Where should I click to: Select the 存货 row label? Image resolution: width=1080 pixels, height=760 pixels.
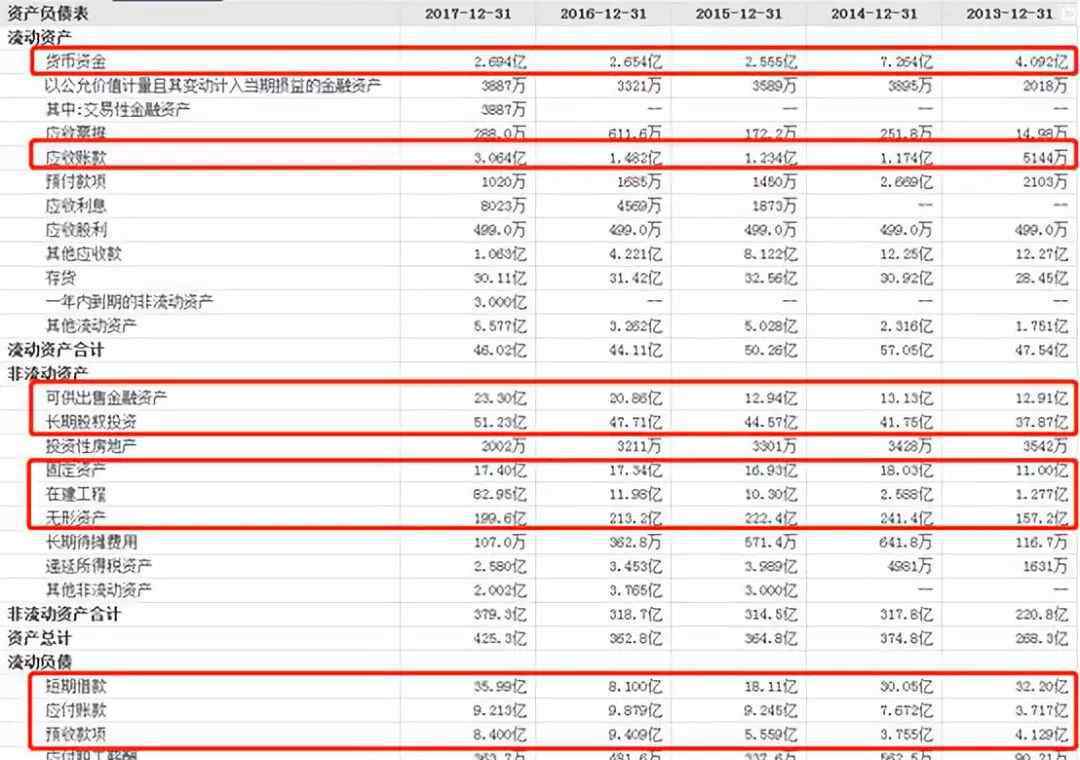coord(60,277)
